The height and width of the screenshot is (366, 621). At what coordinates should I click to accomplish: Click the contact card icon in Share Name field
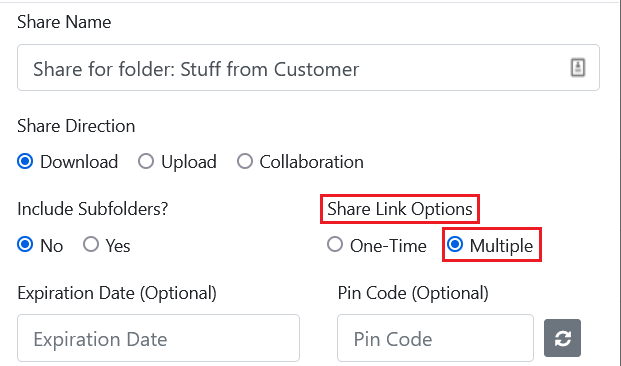click(x=577, y=67)
